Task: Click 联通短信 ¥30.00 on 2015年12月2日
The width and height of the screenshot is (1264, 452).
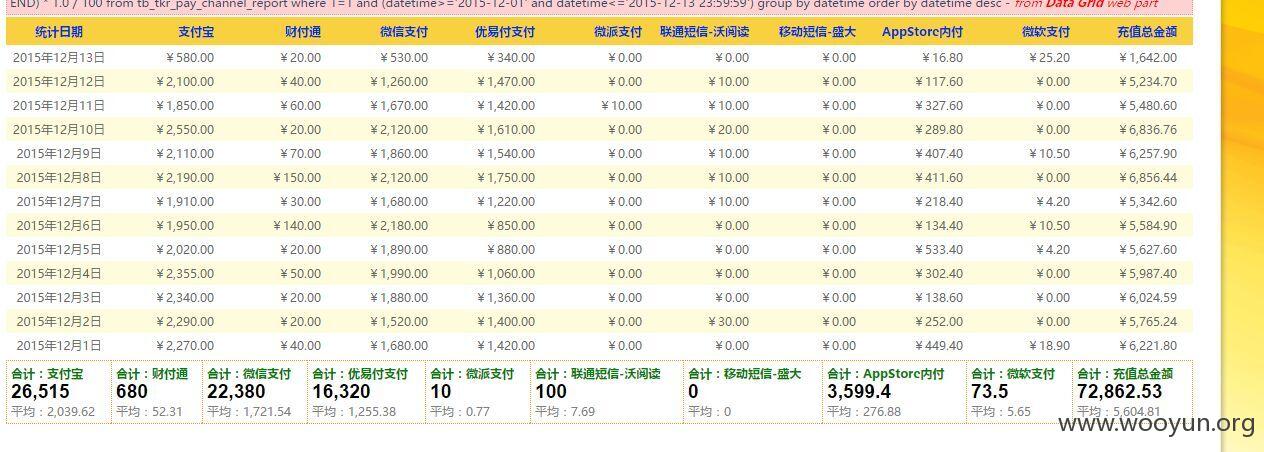Action: pos(728,322)
